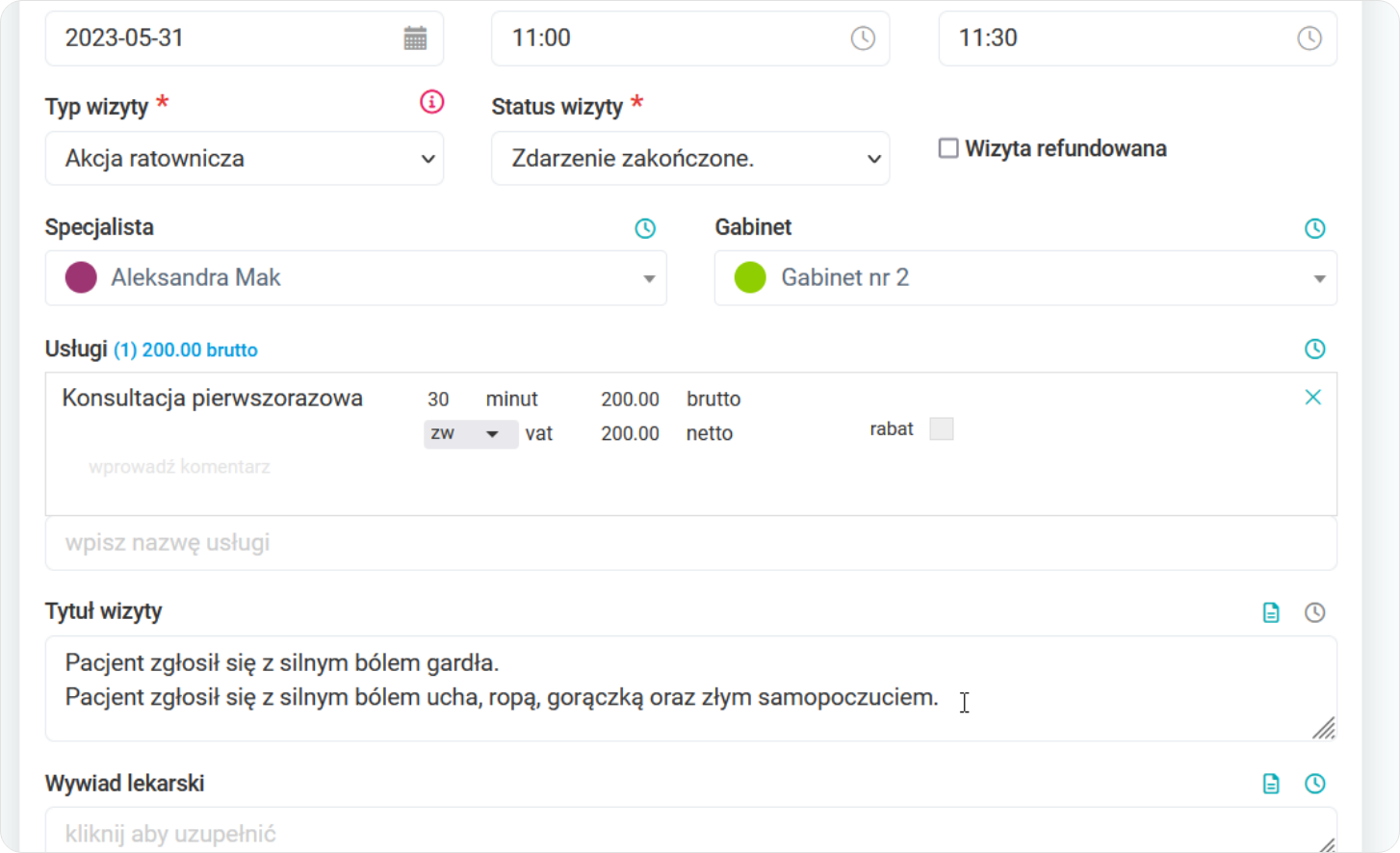This screenshot has width=1400, height=853.
Task: Show info about Typ wizyty
Action: [432, 101]
